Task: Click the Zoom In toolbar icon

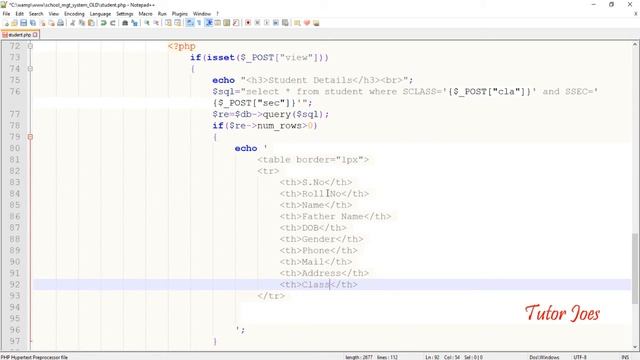Action: [x=147, y=23]
